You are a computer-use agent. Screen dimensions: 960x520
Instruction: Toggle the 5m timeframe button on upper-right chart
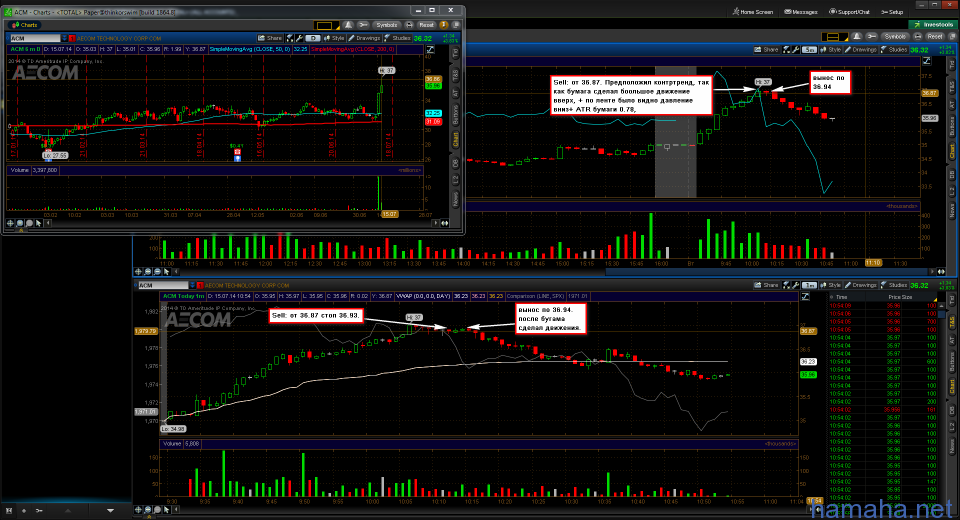pyautogui.click(x=810, y=48)
